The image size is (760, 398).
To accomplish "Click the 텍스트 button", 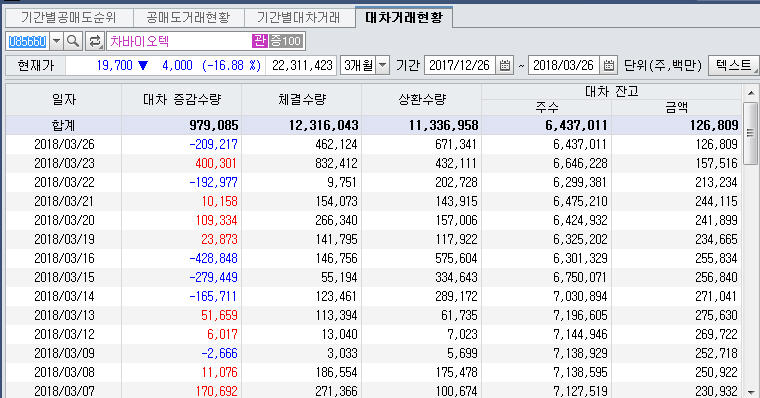I will [733, 65].
